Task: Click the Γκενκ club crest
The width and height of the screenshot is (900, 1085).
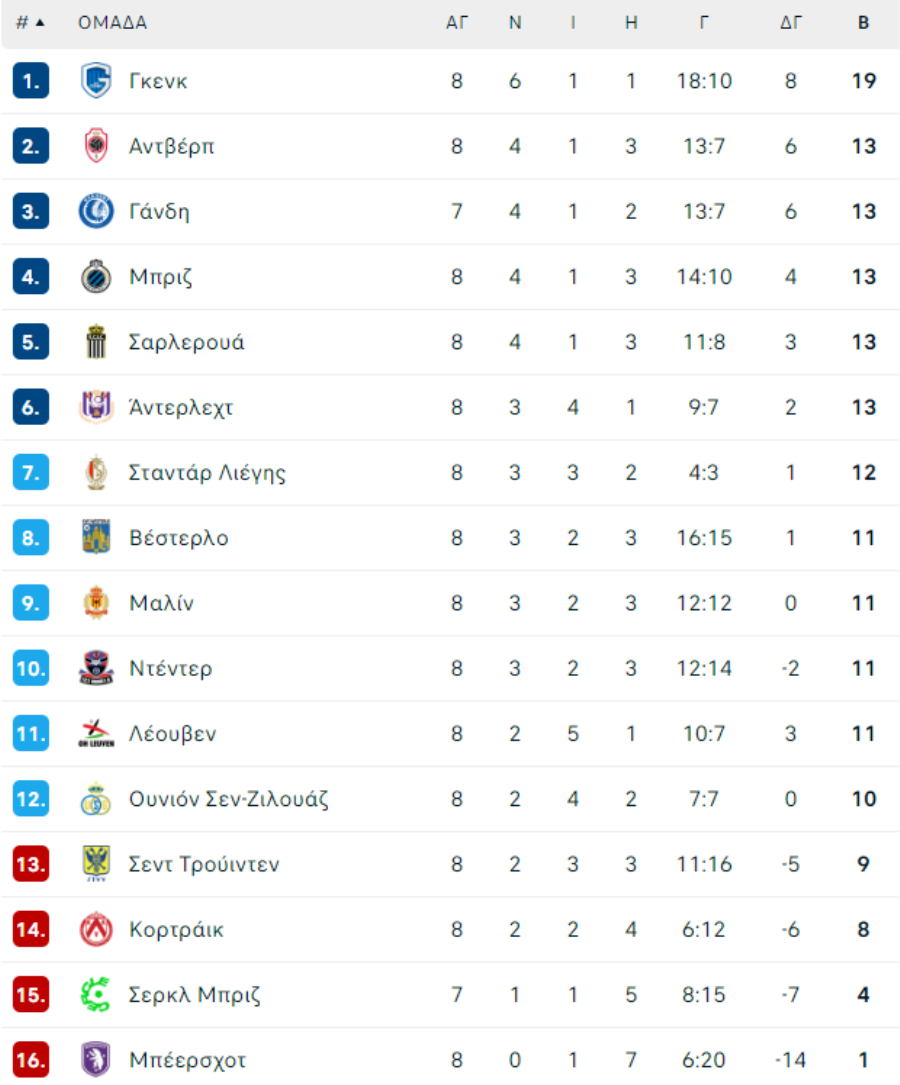Action: click(96, 80)
